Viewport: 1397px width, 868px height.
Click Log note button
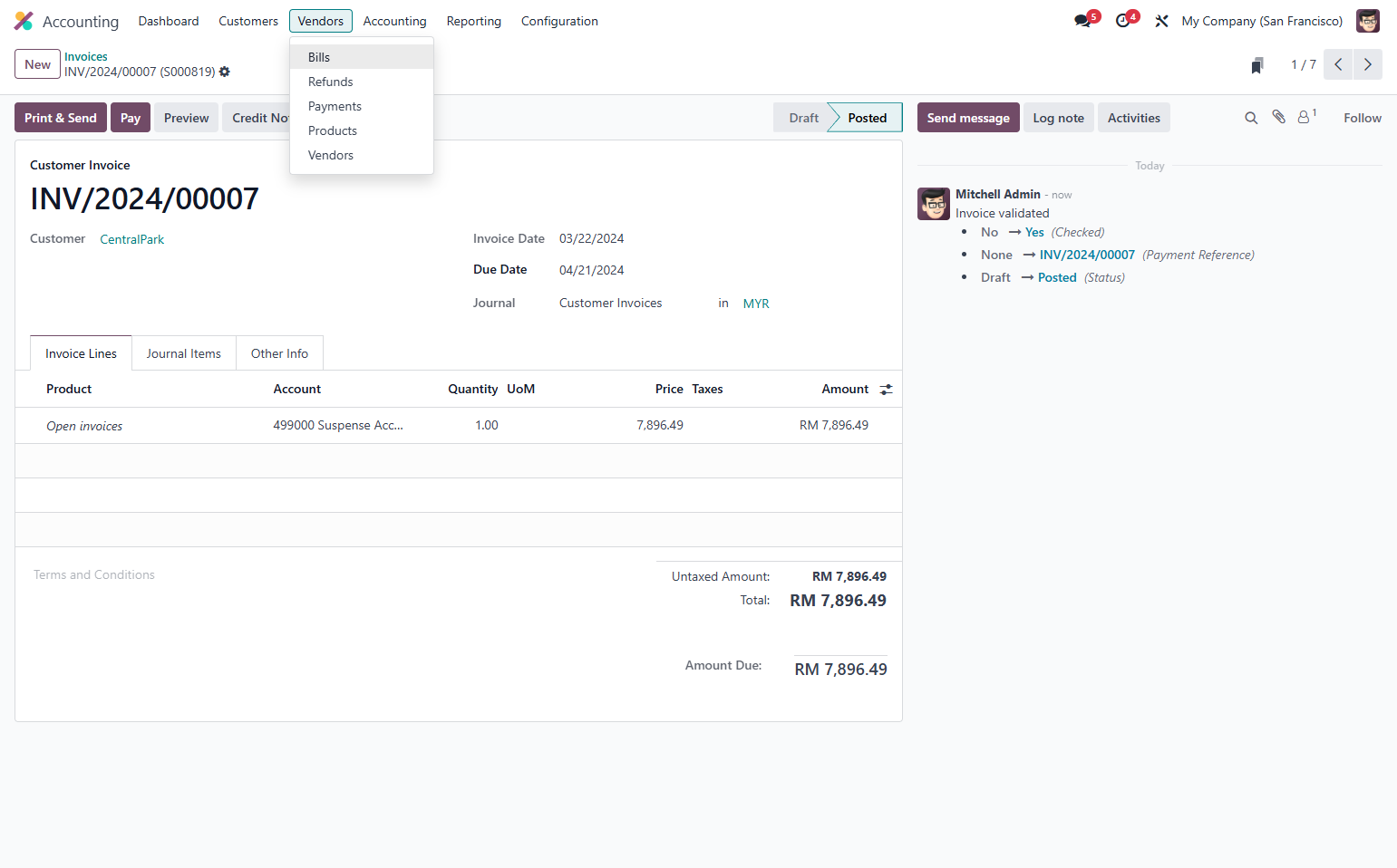(1058, 118)
